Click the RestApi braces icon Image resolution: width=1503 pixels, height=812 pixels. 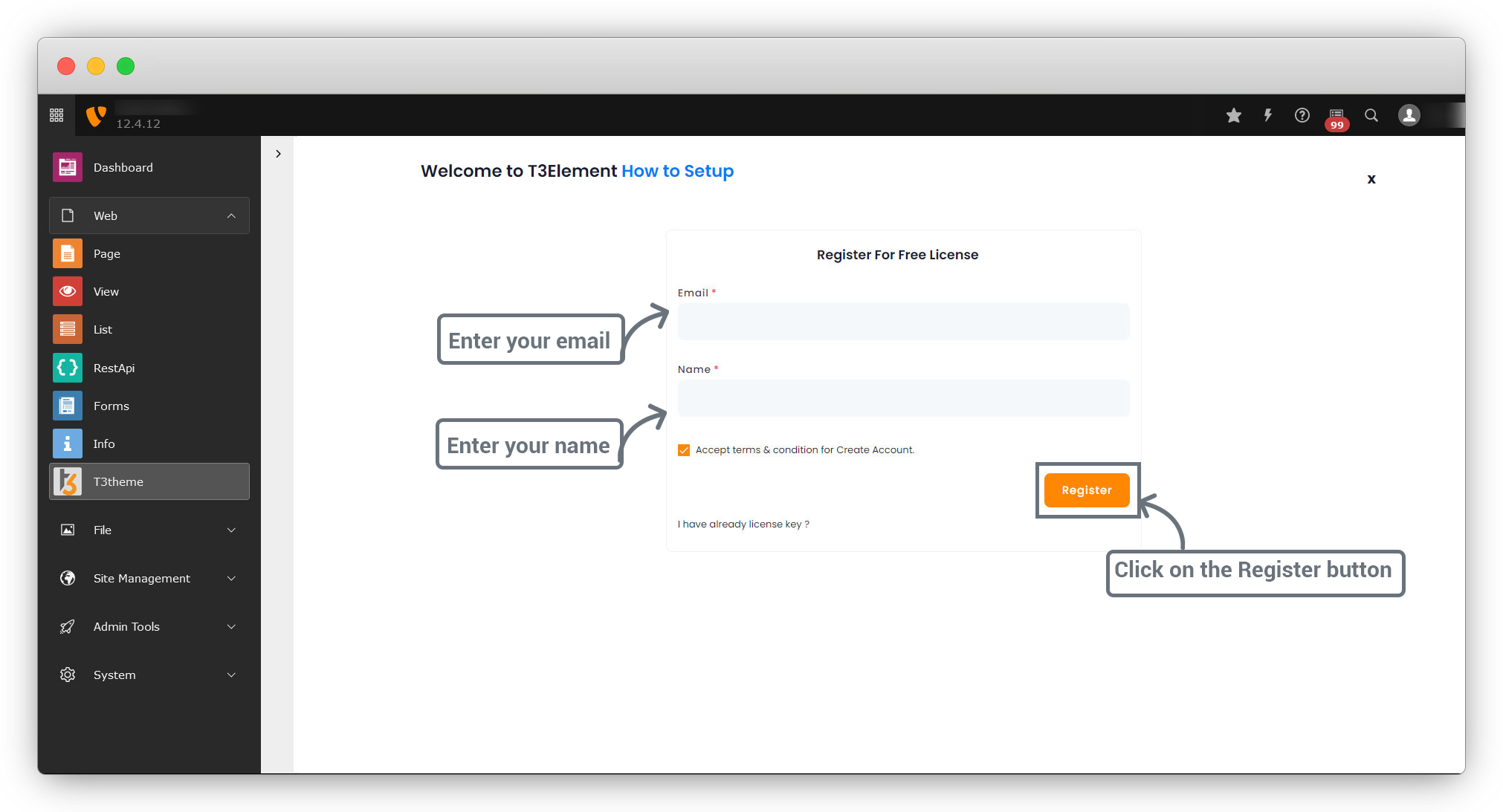68,368
